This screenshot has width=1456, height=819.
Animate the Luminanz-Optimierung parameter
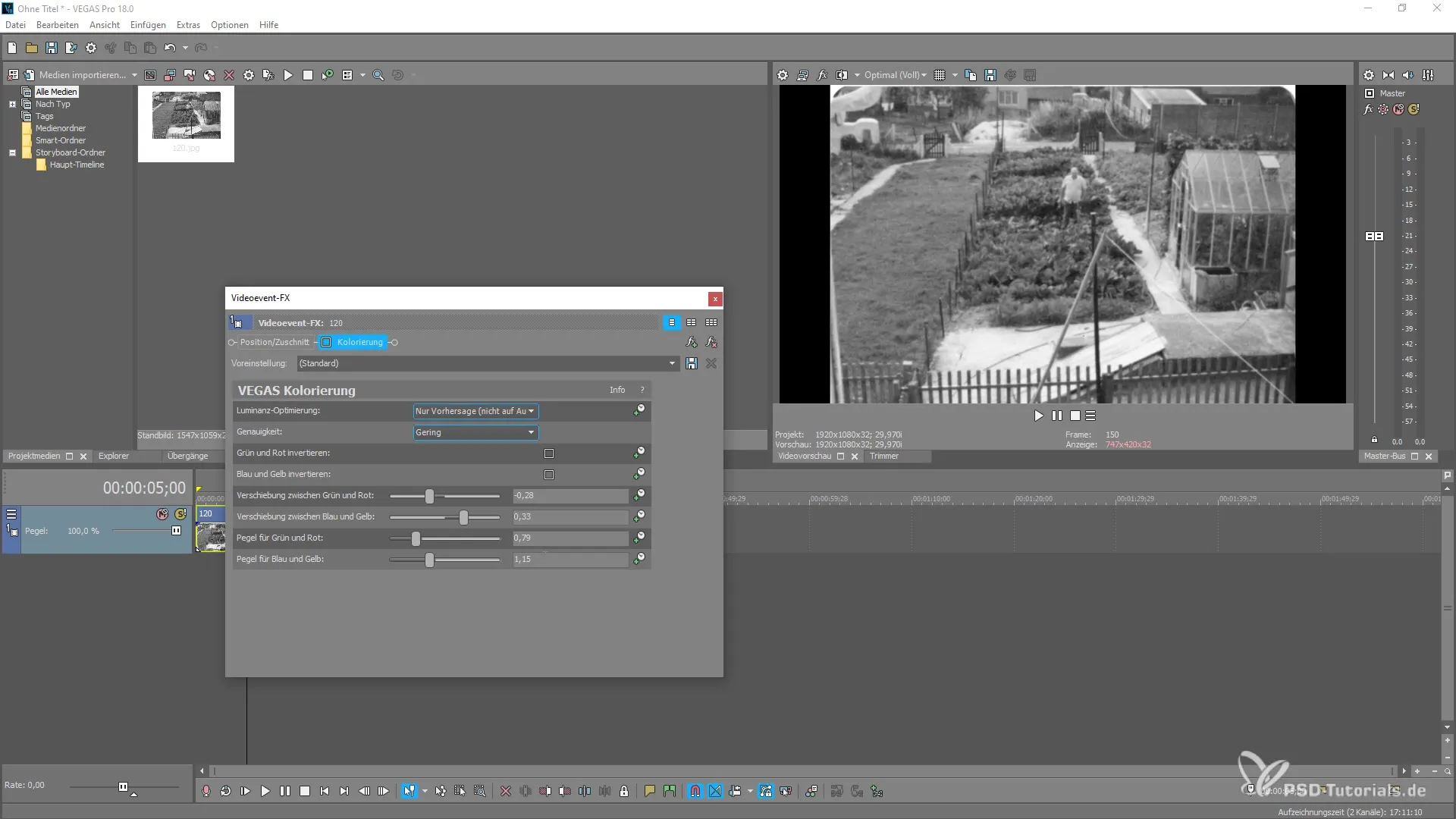tap(639, 410)
